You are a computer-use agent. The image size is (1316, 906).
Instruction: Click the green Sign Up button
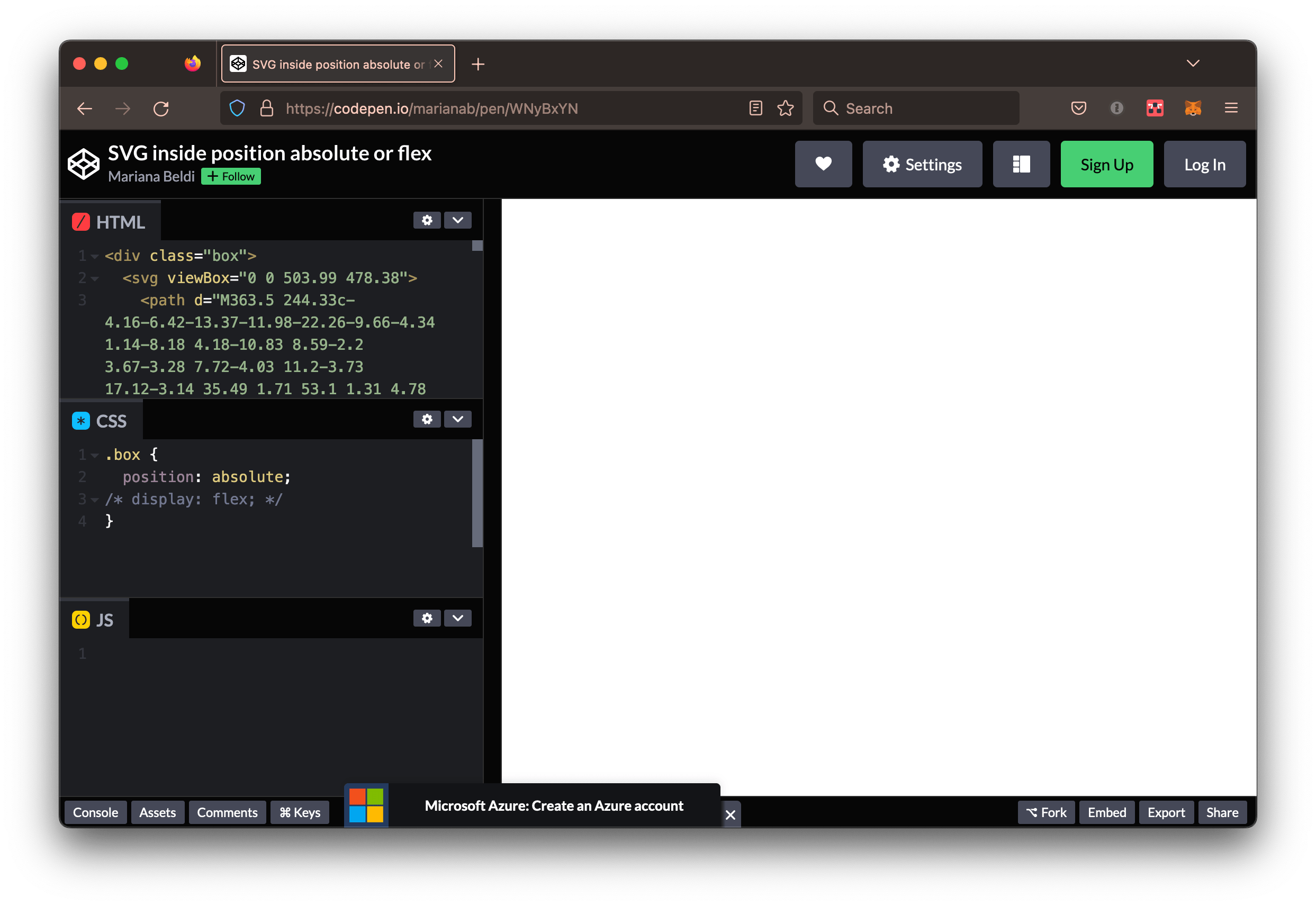tap(1106, 164)
